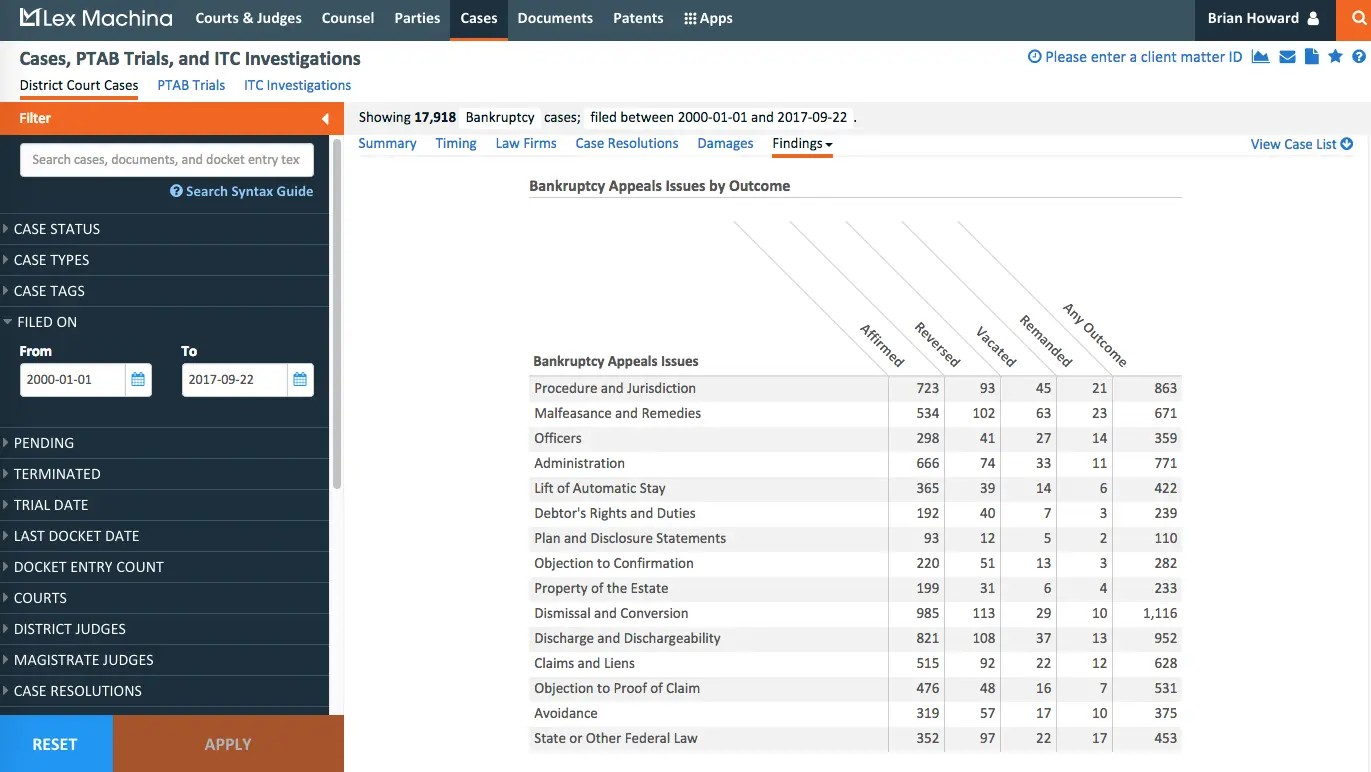Open the Apps grid menu
The width and height of the screenshot is (1371, 772).
(707, 18)
